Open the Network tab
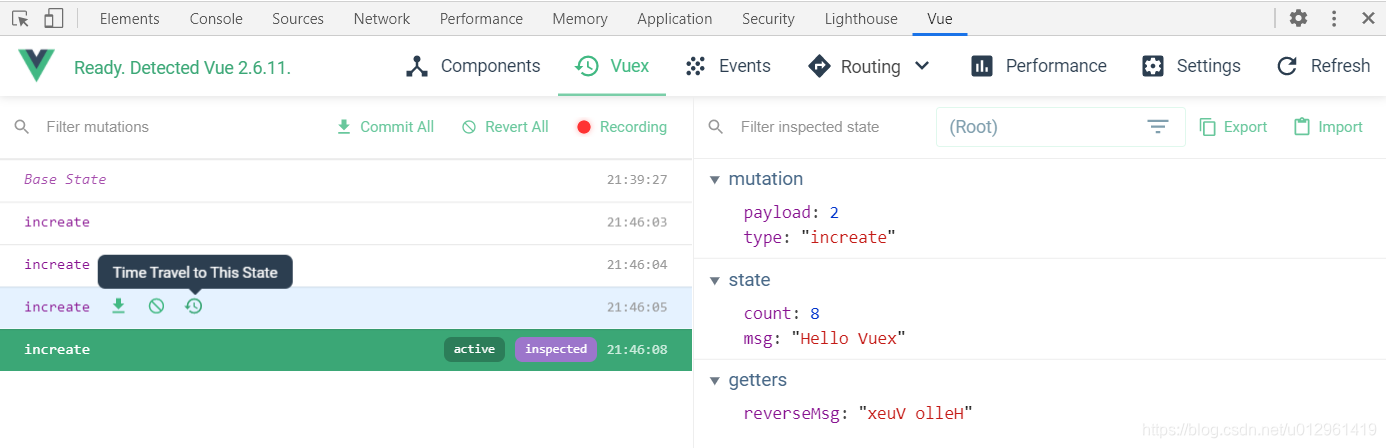The width and height of the screenshot is (1386, 448). coord(382,19)
